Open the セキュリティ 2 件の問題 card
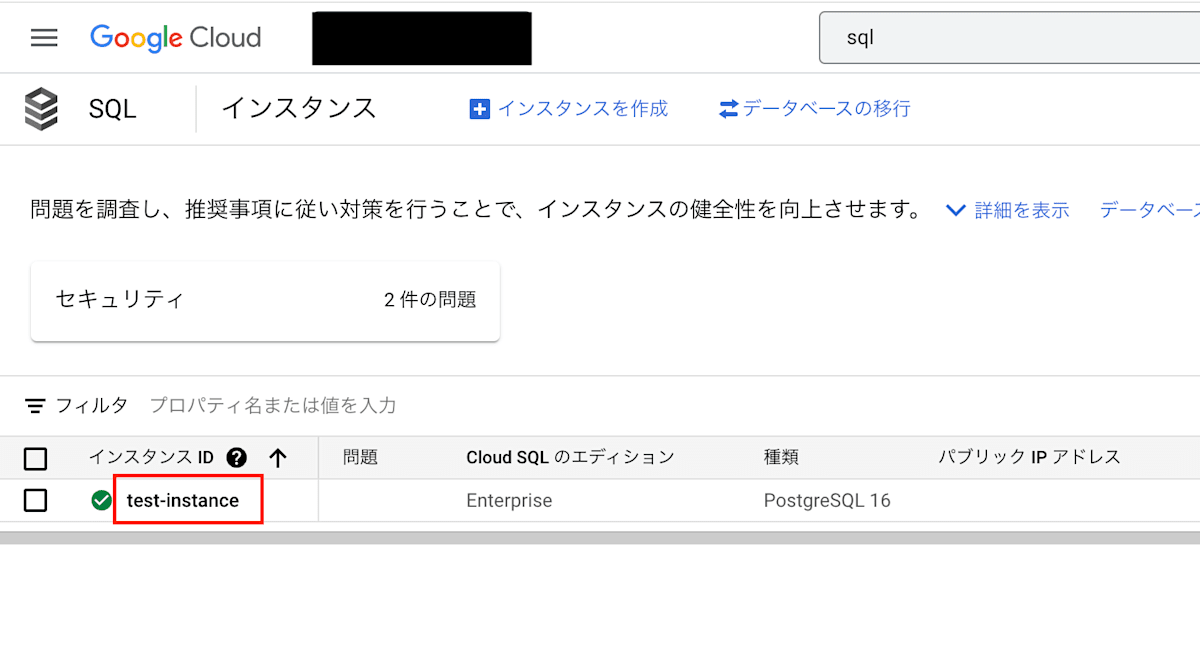1200x669 pixels. click(x=265, y=301)
